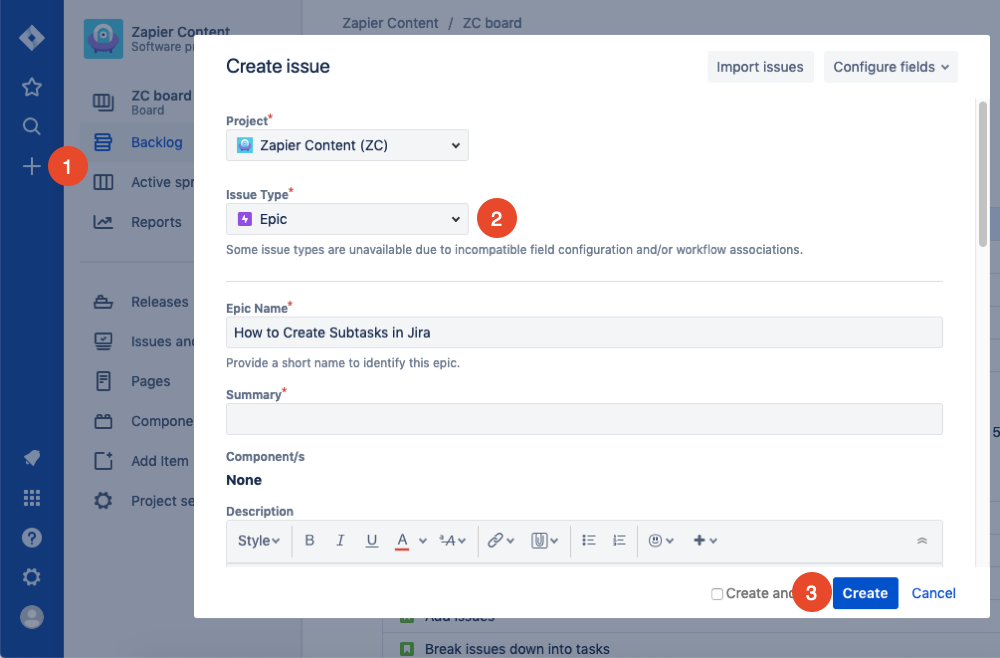Click the Zapier Content project avatar
The width and height of the screenshot is (1000, 658).
(103, 39)
